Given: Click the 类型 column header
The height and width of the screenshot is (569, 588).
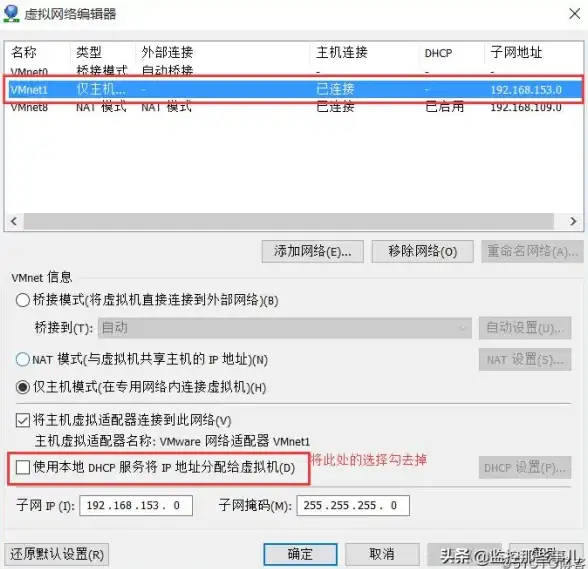Looking at the screenshot, I should (89, 52).
